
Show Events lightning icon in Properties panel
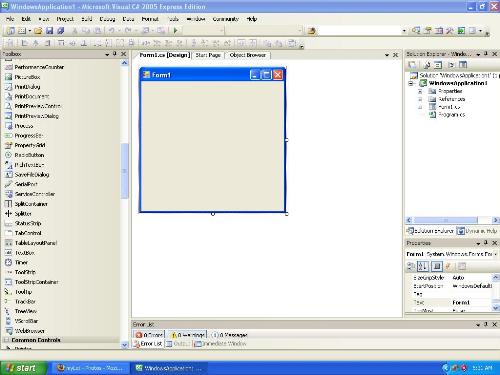(449, 266)
